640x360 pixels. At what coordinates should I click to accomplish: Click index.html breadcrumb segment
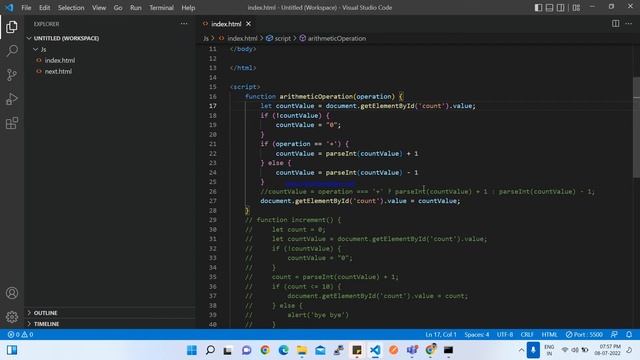coord(242,38)
